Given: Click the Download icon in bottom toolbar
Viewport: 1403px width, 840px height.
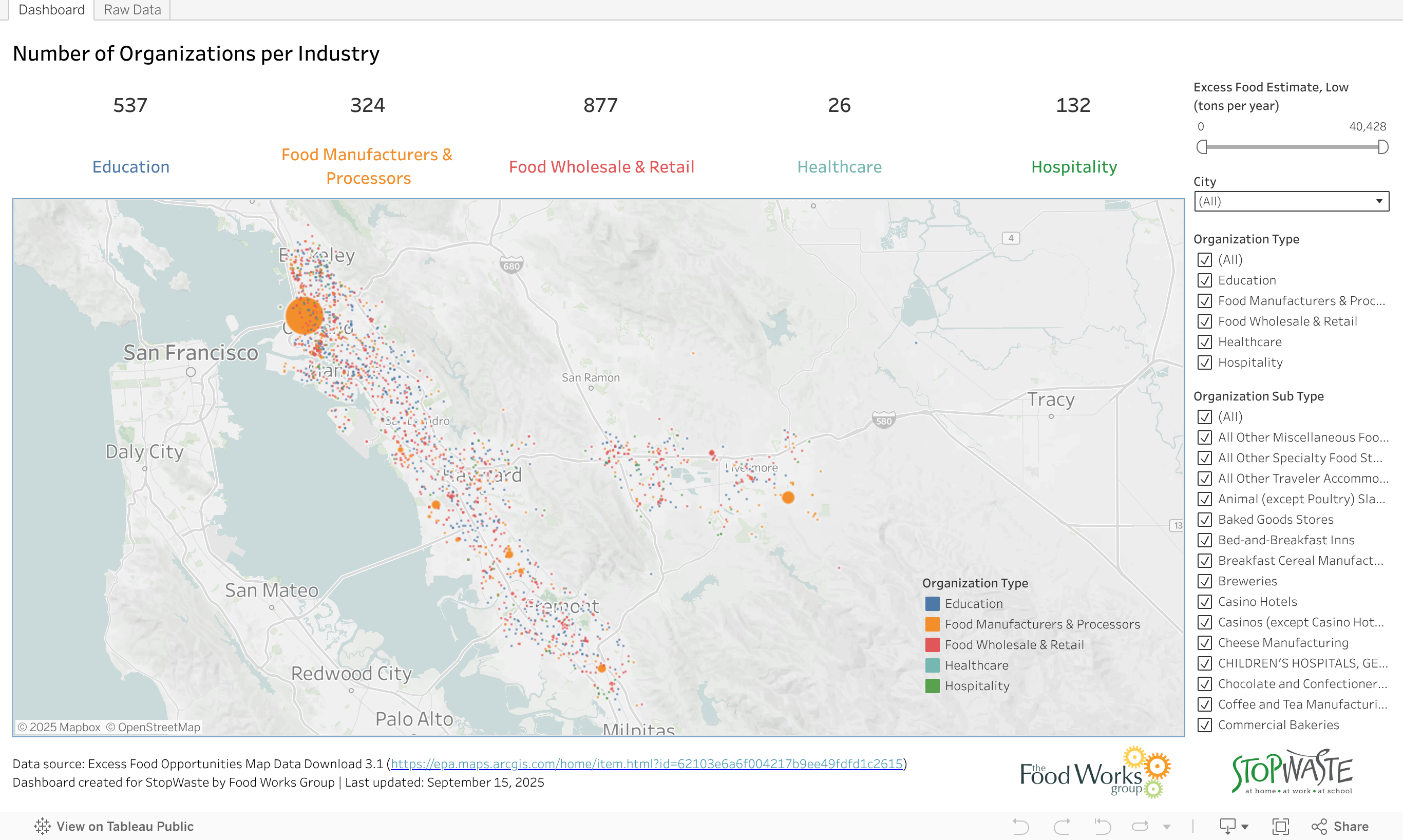Looking at the screenshot, I should pyautogui.click(x=1227, y=827).
